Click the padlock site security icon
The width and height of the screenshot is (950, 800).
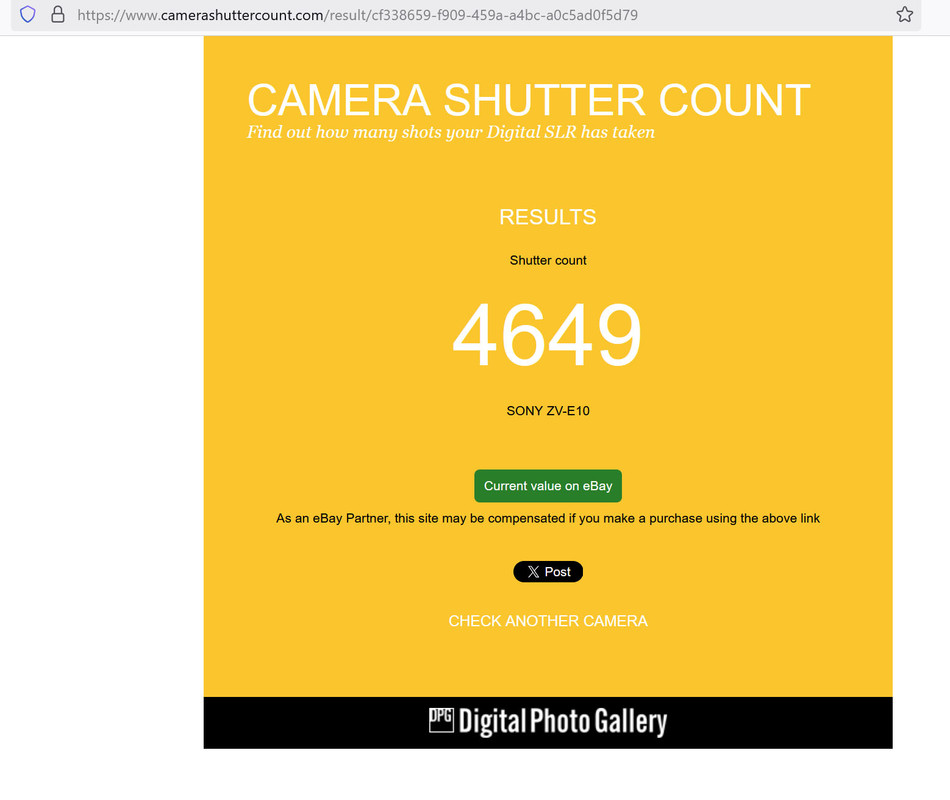[58, 15]
